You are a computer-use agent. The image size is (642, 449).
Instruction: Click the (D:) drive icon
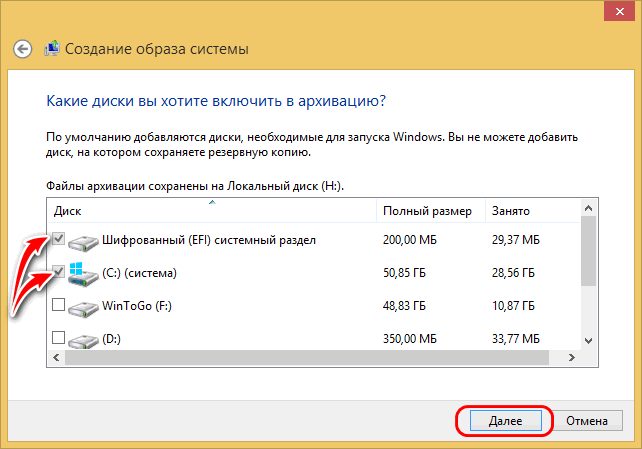coord(83,341)
